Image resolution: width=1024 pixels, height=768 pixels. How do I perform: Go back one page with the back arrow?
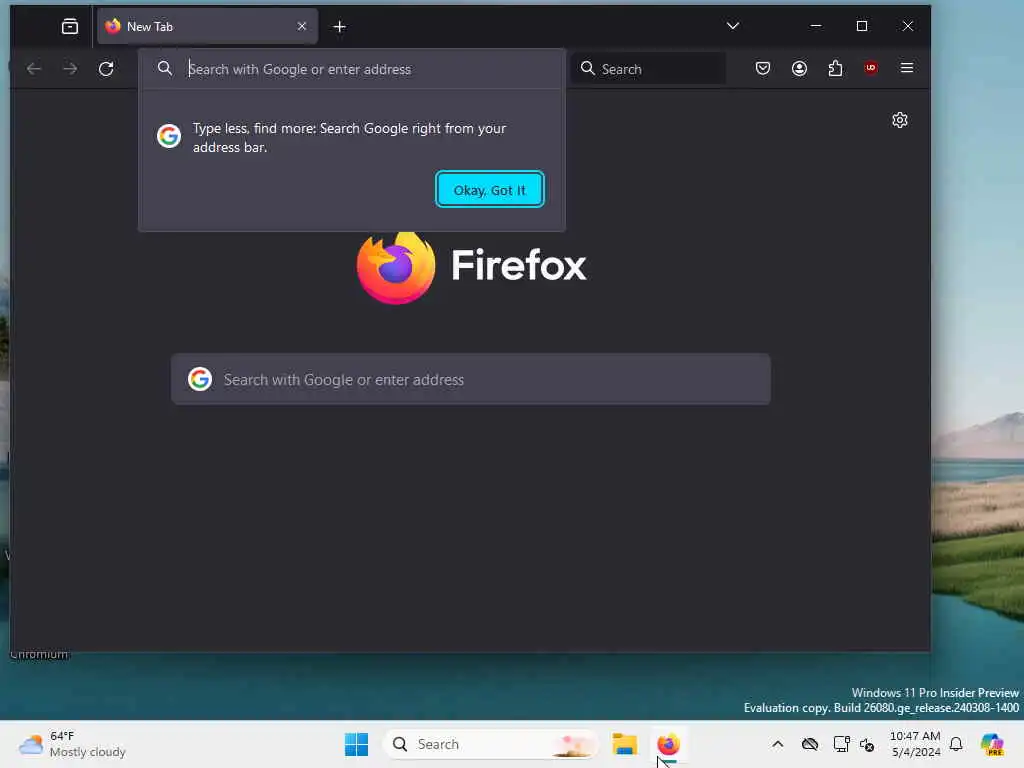coord(34,68)
